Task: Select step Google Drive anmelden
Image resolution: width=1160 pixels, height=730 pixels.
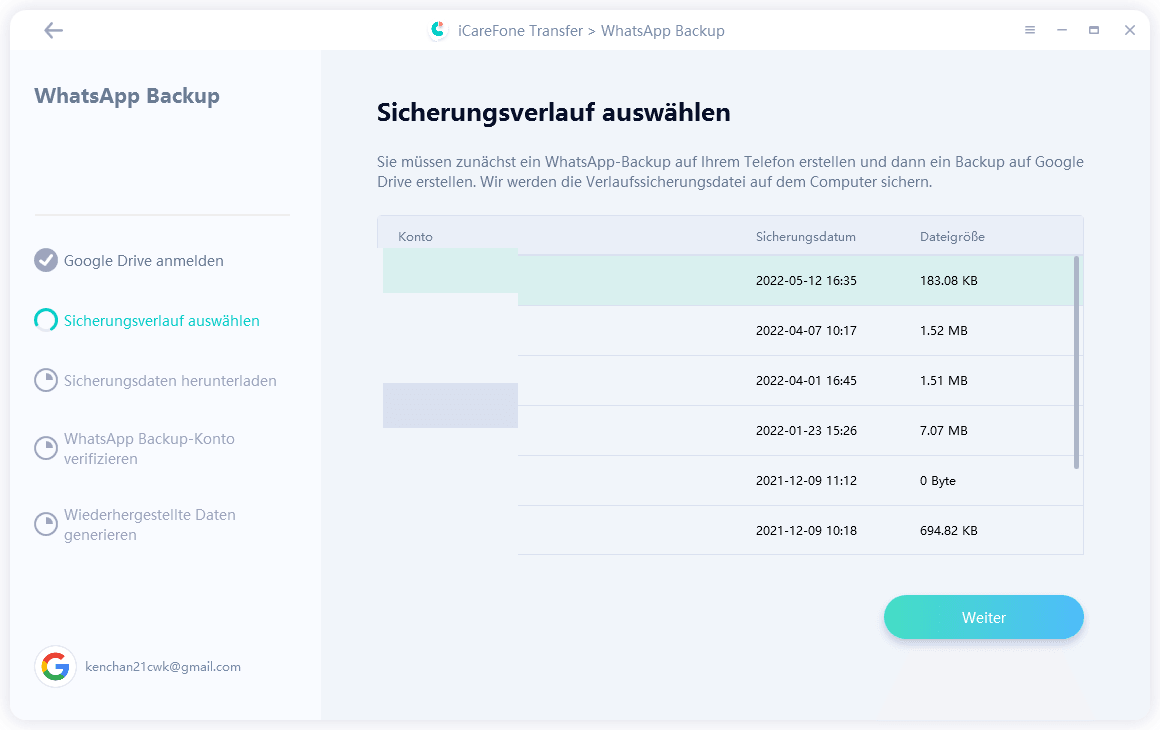Action: pyautogui.click(x=144, y=260)
